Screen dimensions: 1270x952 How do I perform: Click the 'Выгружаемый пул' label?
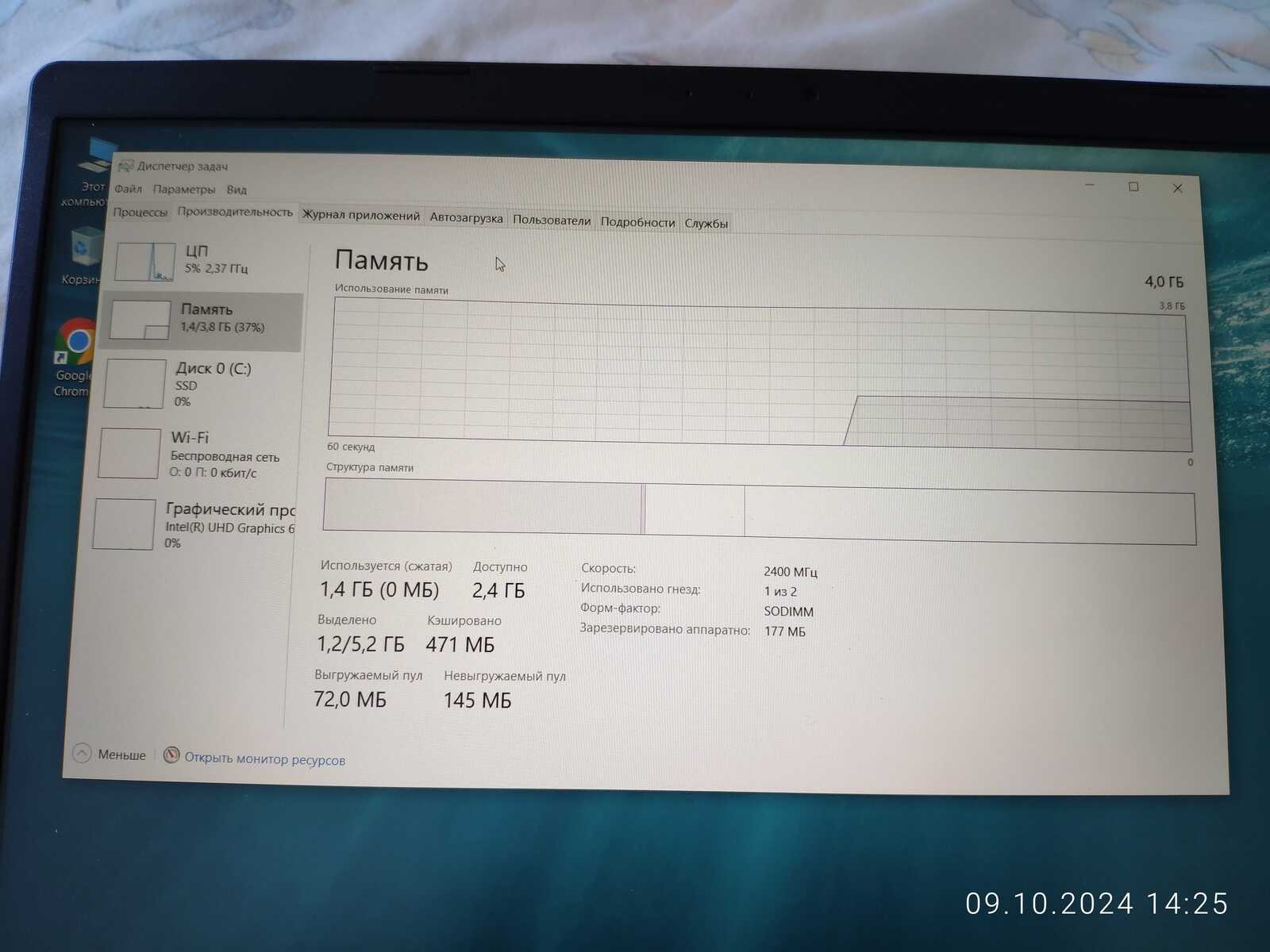click(x=368, y=675)
